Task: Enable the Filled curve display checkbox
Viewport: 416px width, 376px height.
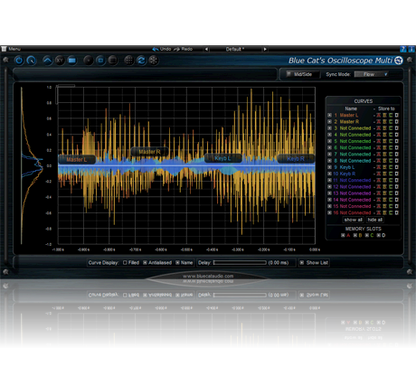Action: 125,263
